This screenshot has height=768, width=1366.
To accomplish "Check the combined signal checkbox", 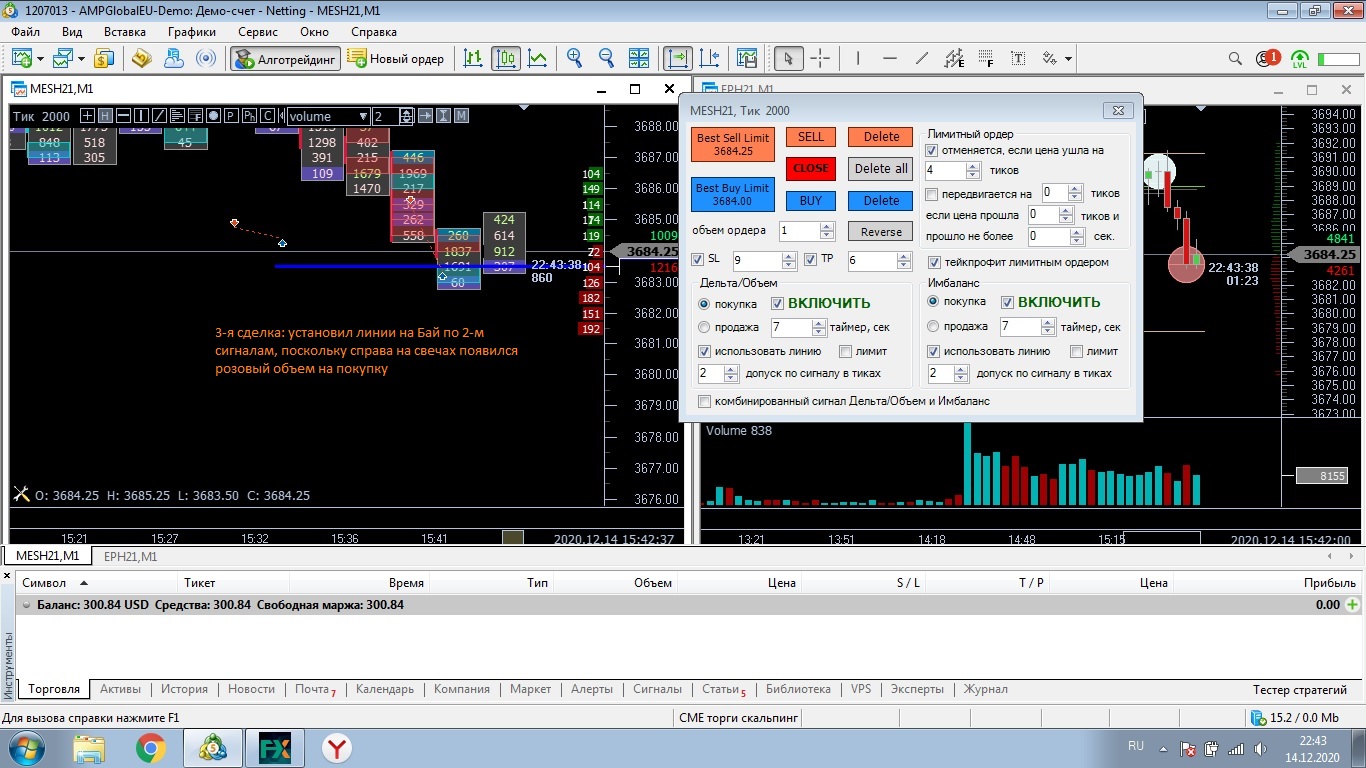I will (x=705, y=402).
